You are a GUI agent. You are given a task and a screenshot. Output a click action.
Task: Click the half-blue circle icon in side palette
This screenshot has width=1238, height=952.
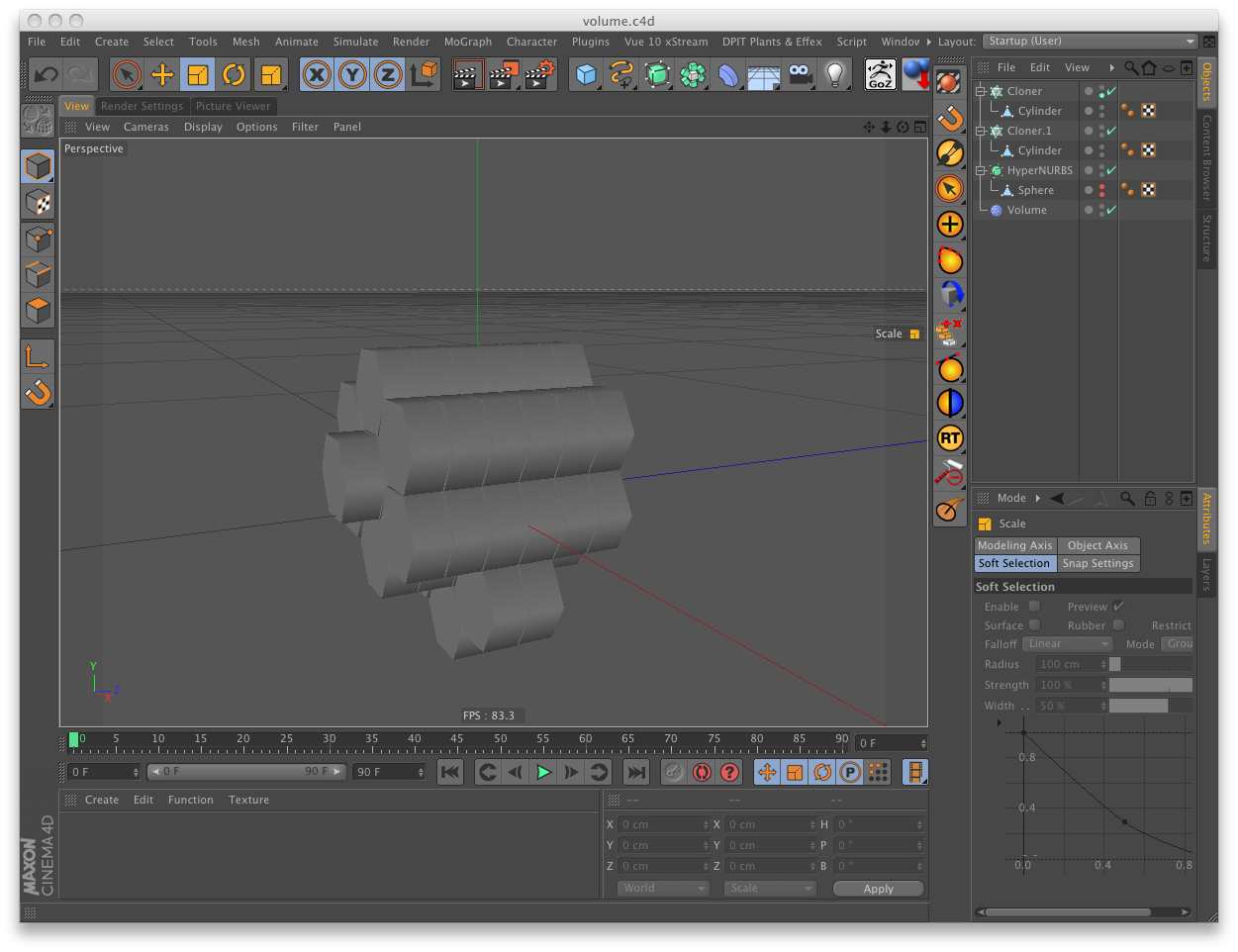click(x=950, y=403)
